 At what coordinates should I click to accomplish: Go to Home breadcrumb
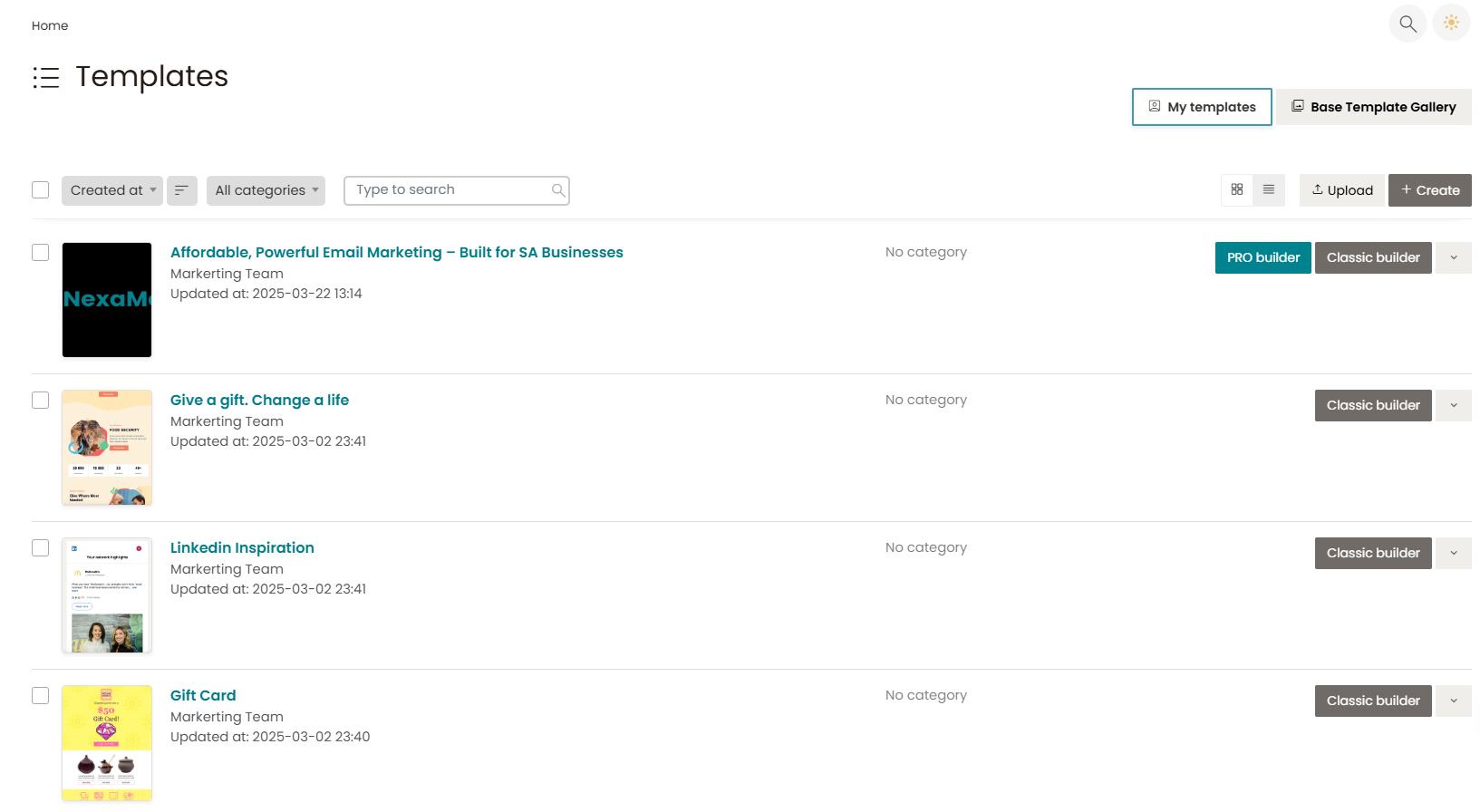tap(50, 25)
